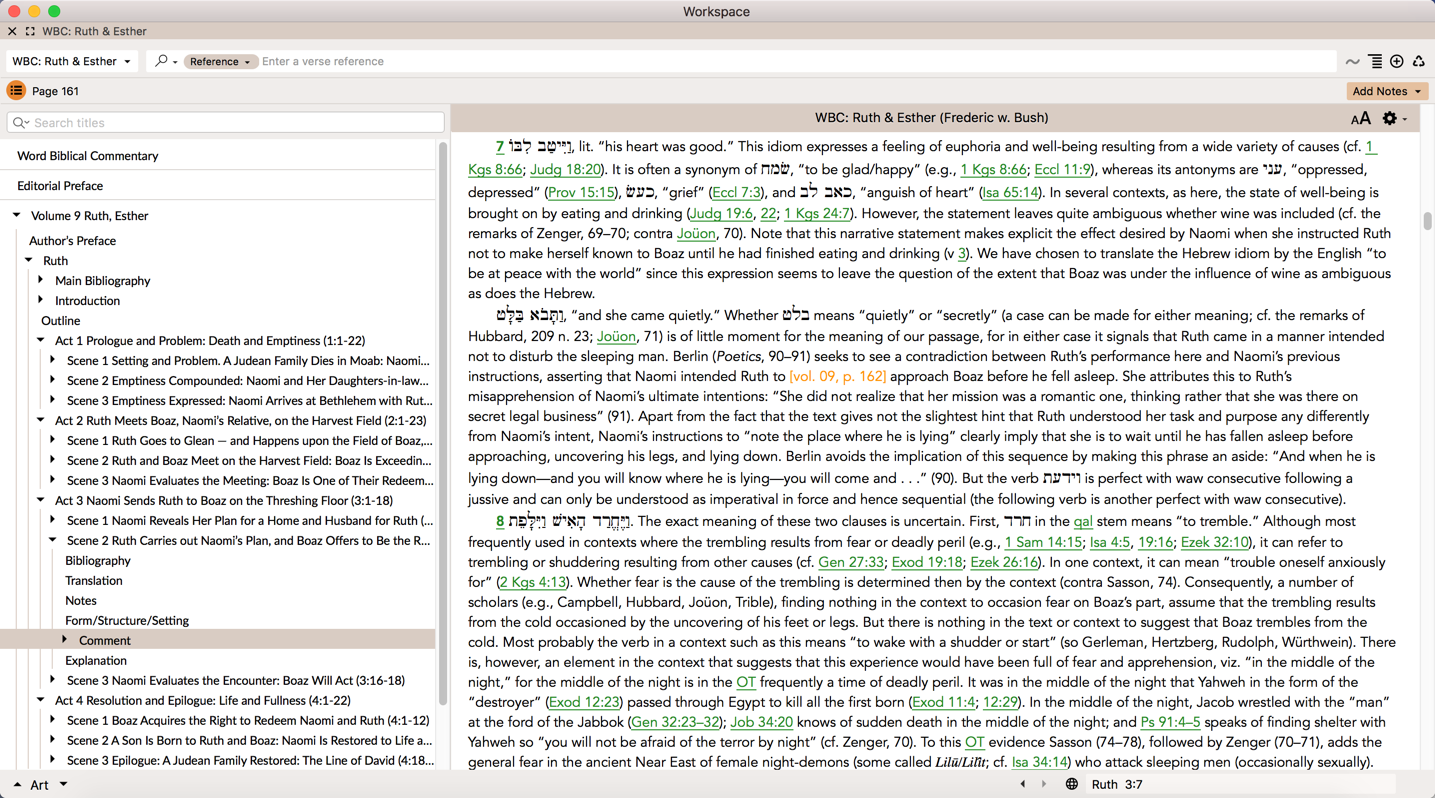Viewport: 1435px width, 798px height.
Task: Open Scene 2 Ruth and Boaz Meet on the Harvest Field
Action: tap(249, 461)
